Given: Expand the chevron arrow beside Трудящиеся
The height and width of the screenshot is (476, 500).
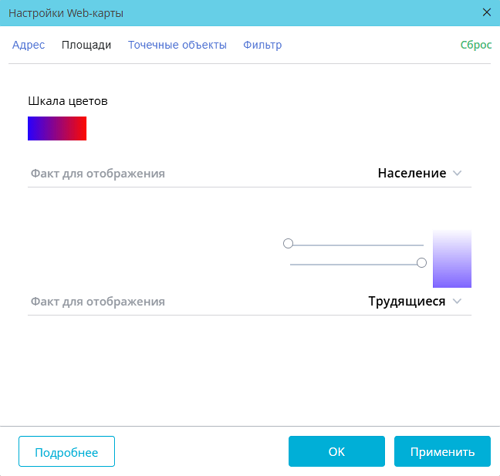Looking at the screenshot, I should click(457, 301).
